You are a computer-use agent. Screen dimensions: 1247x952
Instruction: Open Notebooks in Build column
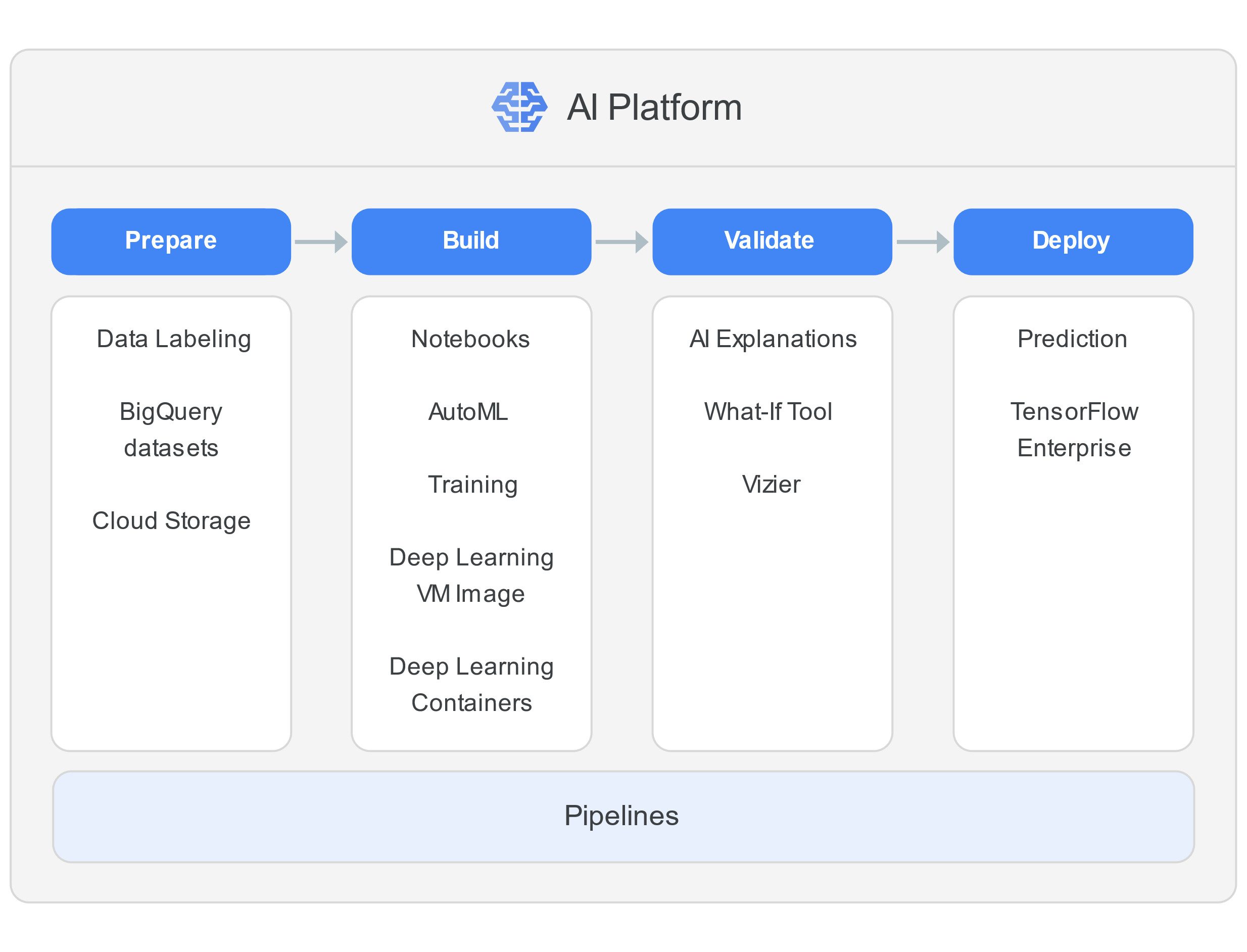click(470, 339)
